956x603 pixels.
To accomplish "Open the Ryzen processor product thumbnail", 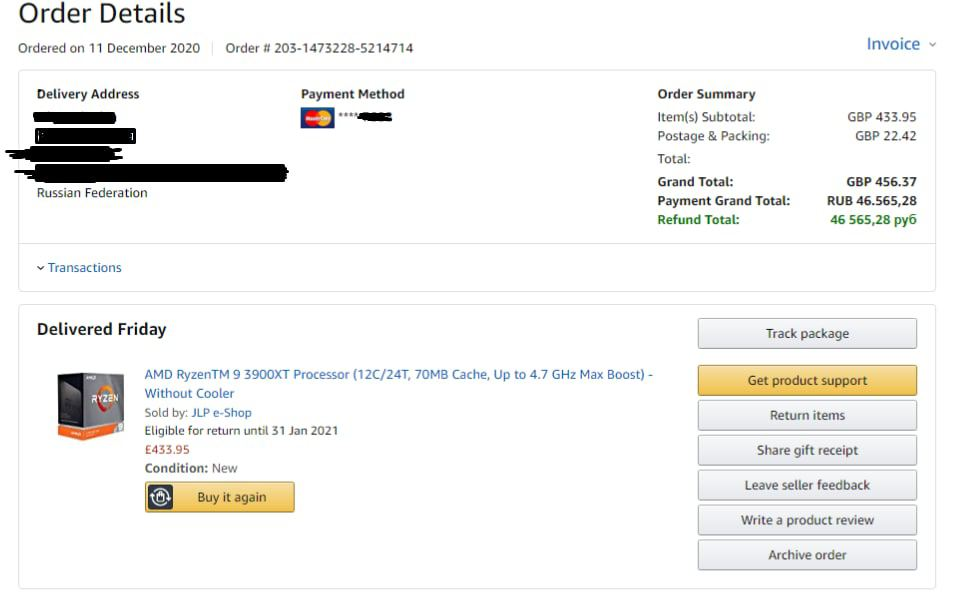I will pyautogui.click(x=90, y=405).
